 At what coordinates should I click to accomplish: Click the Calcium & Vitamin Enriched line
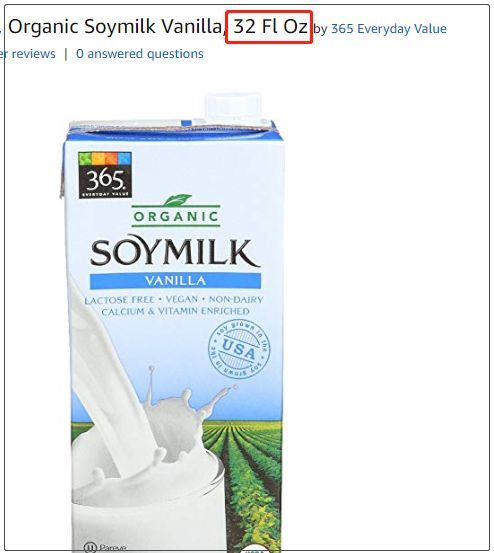(175, 311)
